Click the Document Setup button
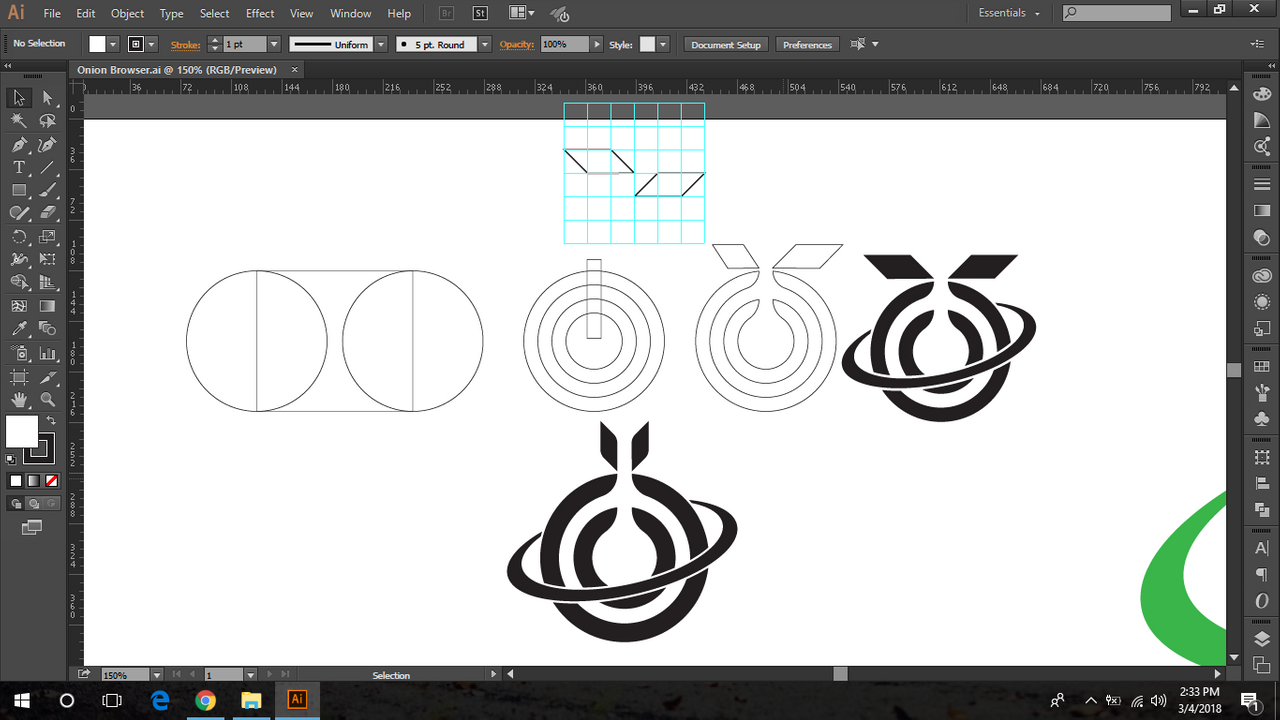The image size is (1280, 720). pyautogui.click(x=727, y=44)
